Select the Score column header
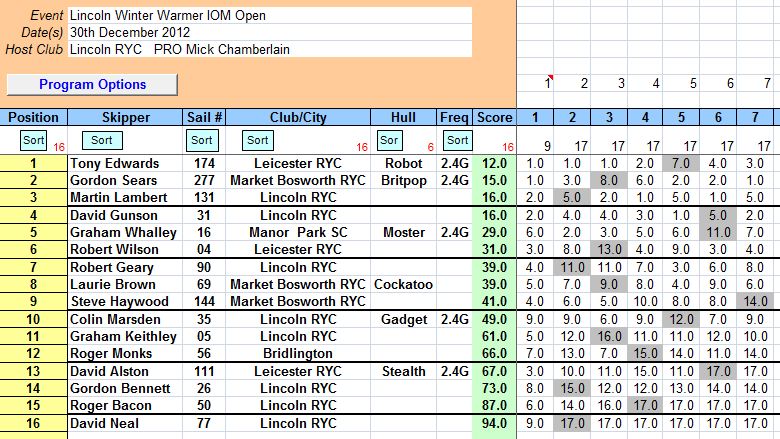This screenshot has width=780, height=439. tap(495, 117)
